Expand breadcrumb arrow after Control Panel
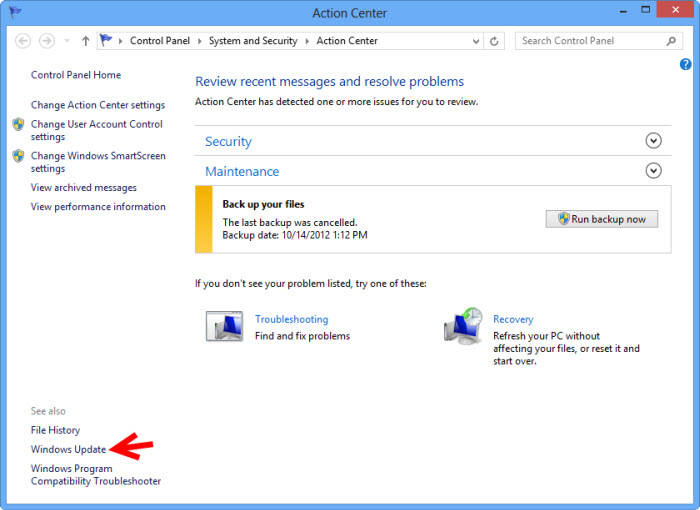Image resolution: width=700 pixels, height=510 pixels. pyautogui.click(x=200, y=41)
